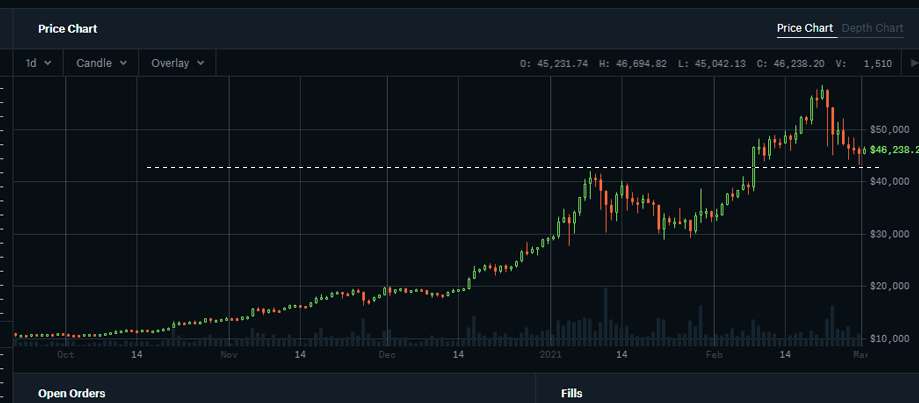Screen dimensions: 919x403
Task: Click the $20,000 price axis label
Action: 889,286
